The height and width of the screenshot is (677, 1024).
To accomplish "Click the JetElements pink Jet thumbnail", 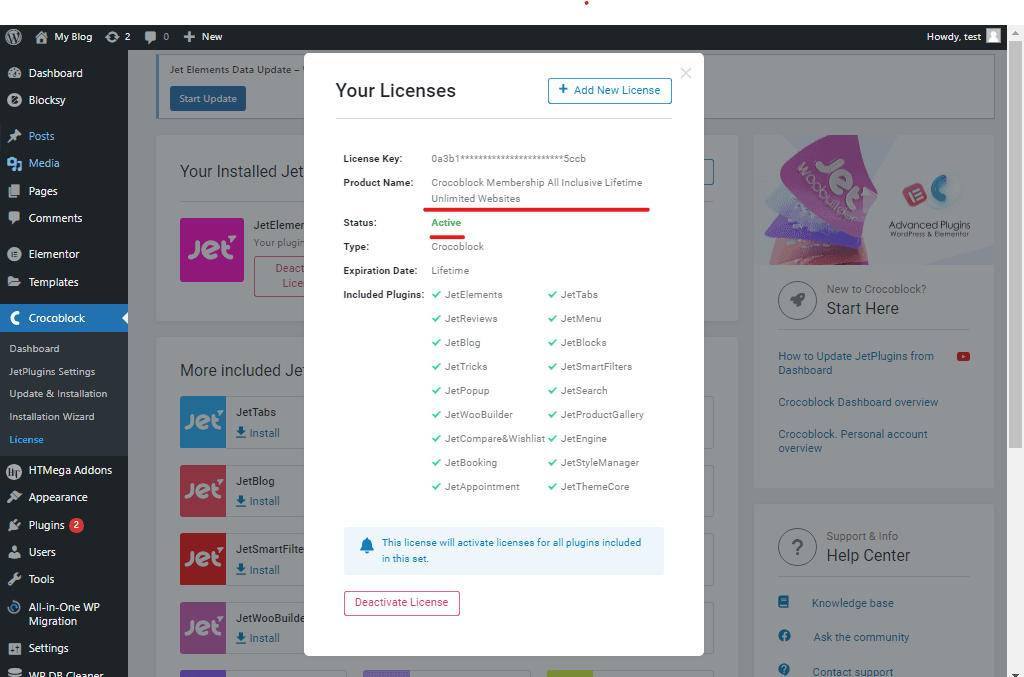I will pos(212,250).
